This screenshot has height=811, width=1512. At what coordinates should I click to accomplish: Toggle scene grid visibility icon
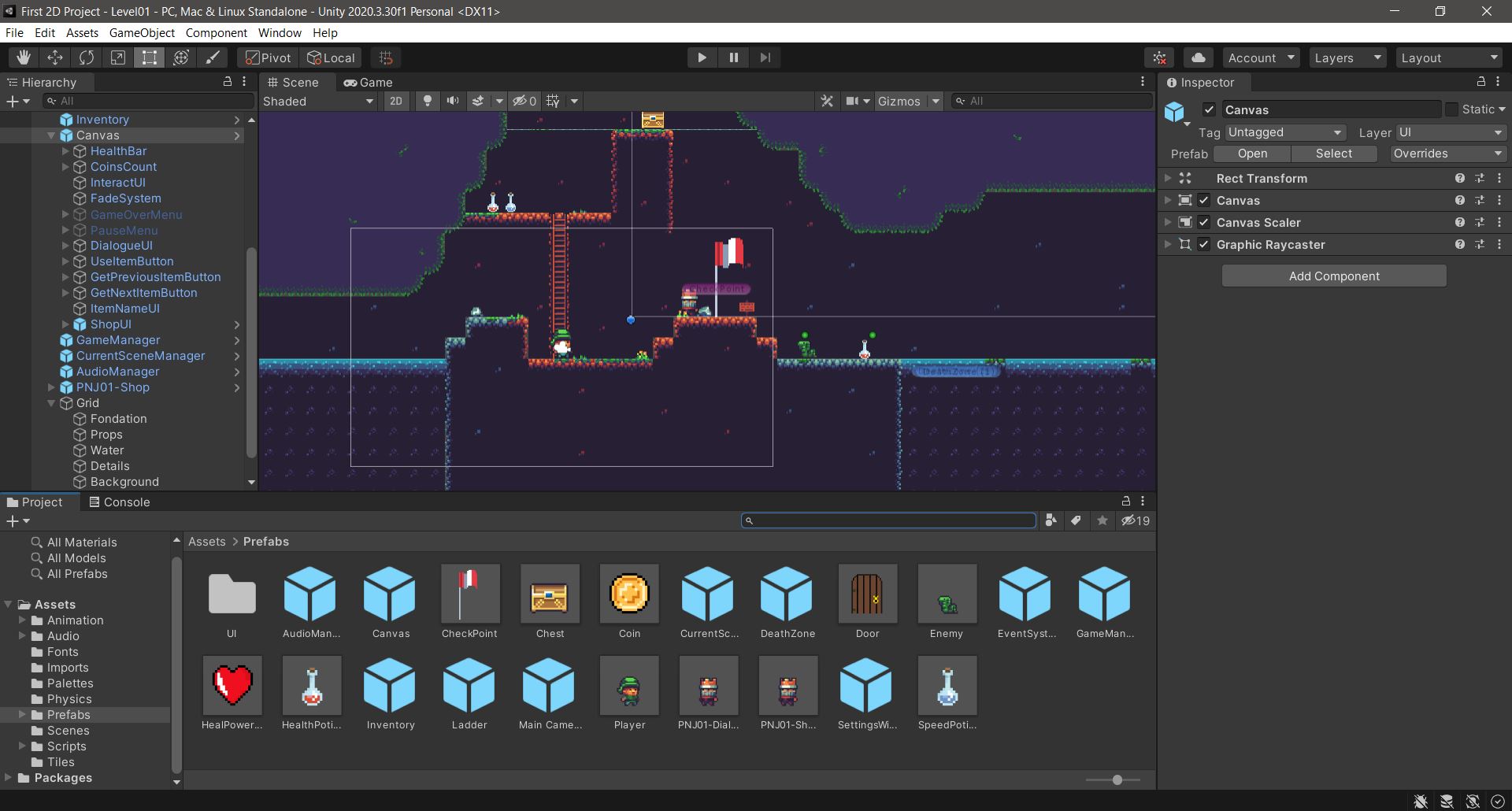[x=554, y=101]
